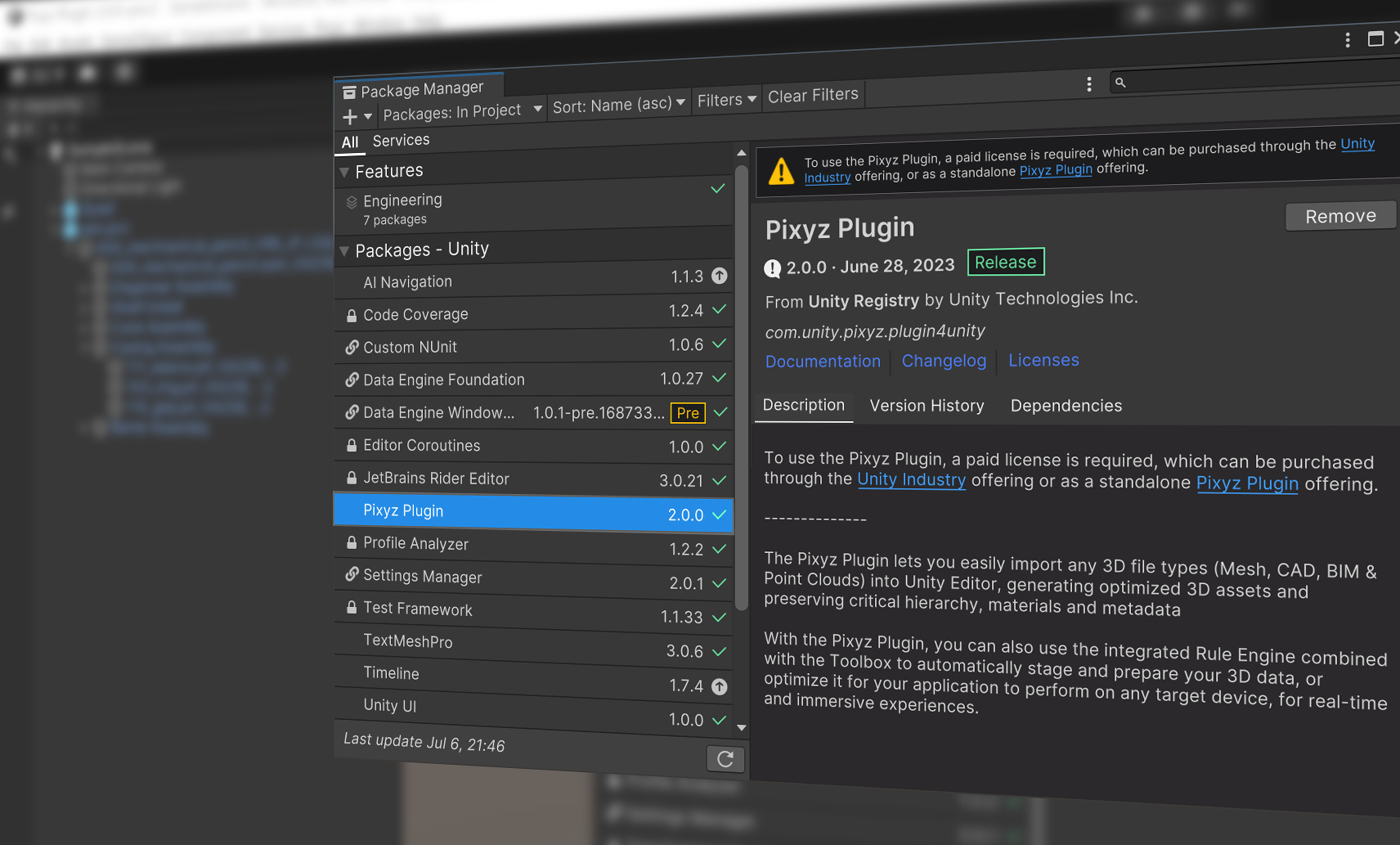The image size is (1400, 845).
Task: Open the Sort: Name (asc) dropdown
Action: pyautogui.click(x=618, y=105)
